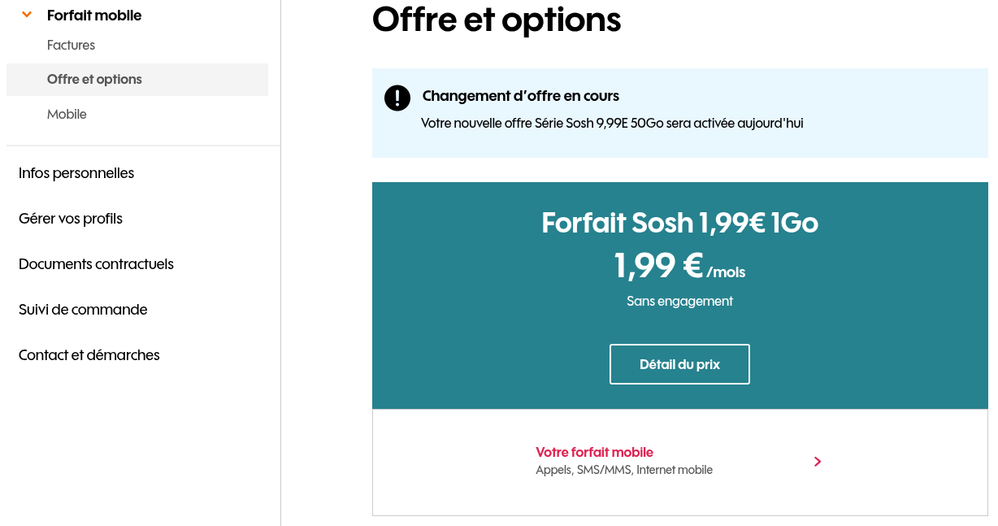This screenshot has width=998, height=526.
Task: Click the Détail du prix button
Action: click(x=680, y=364)
